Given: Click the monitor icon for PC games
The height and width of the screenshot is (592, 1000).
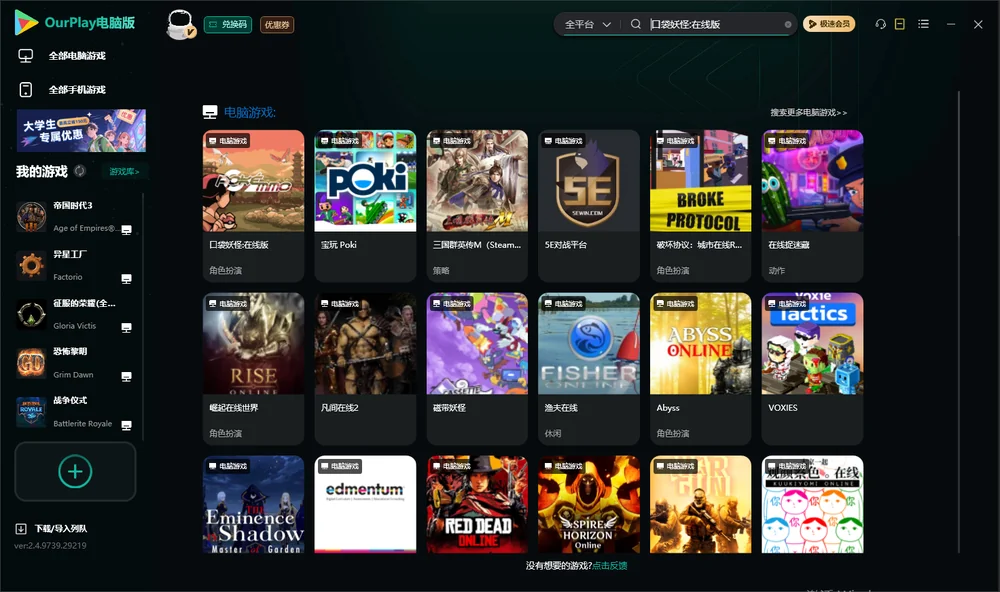Looking at the screenshot, I should (26, 56).
